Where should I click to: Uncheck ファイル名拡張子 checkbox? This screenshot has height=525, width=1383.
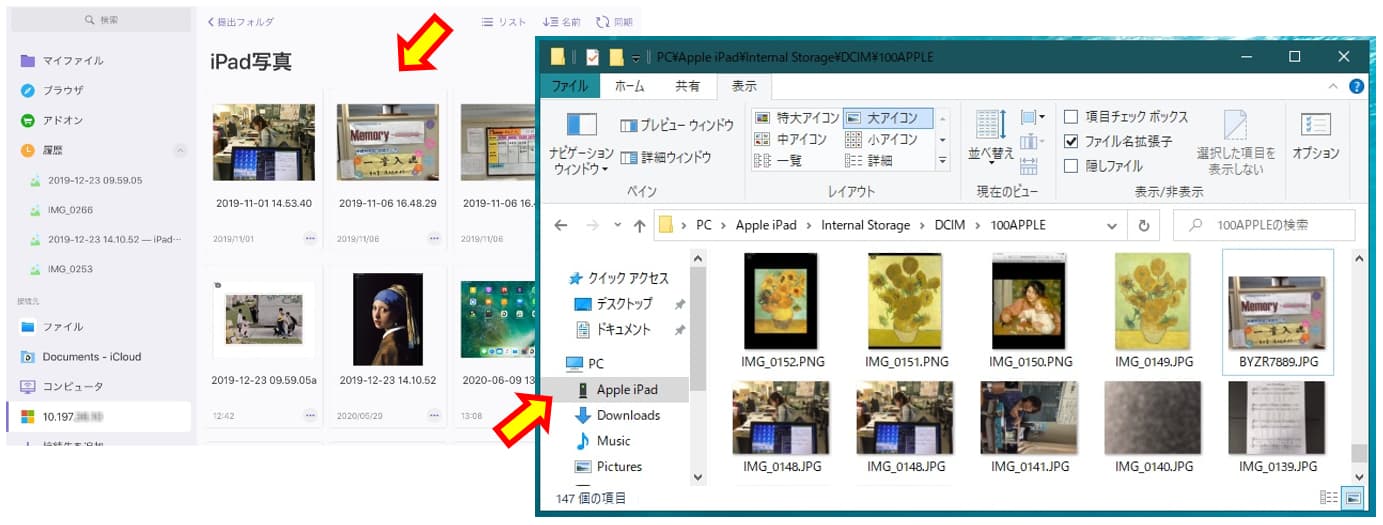[1071, 141]
